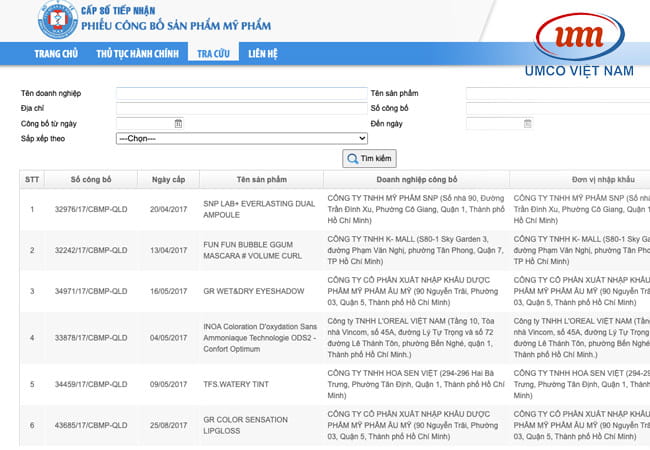Open calendar picker for Công bố từ ngày
This screenshot has width=650, height=450.
pyautogui.click(x=178, y=123)
